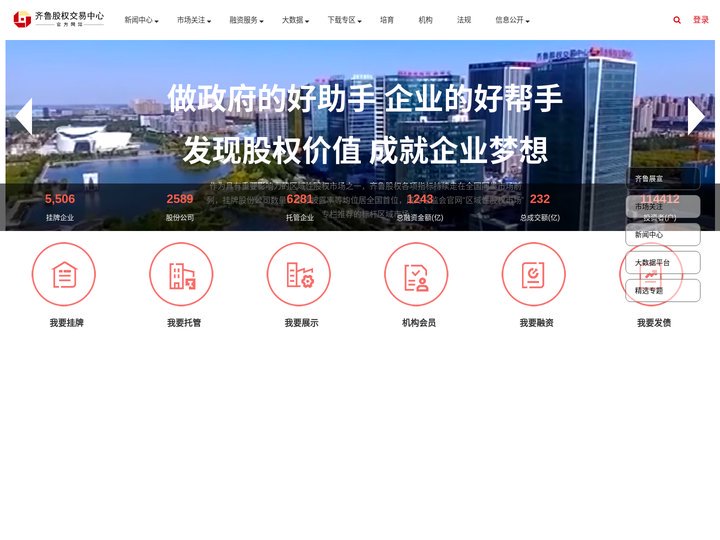Click the 2589 股份公司 statistic
Screen dimensions: 720x540
click(180, 208)
